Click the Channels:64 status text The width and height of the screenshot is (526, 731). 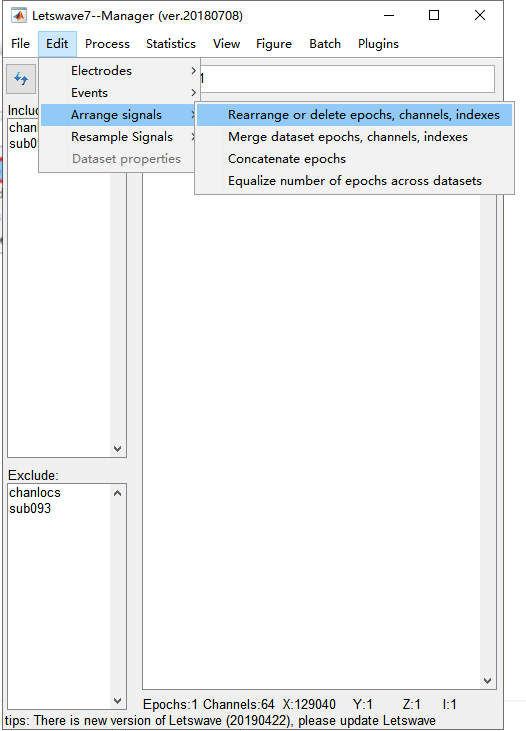[239, 704]
